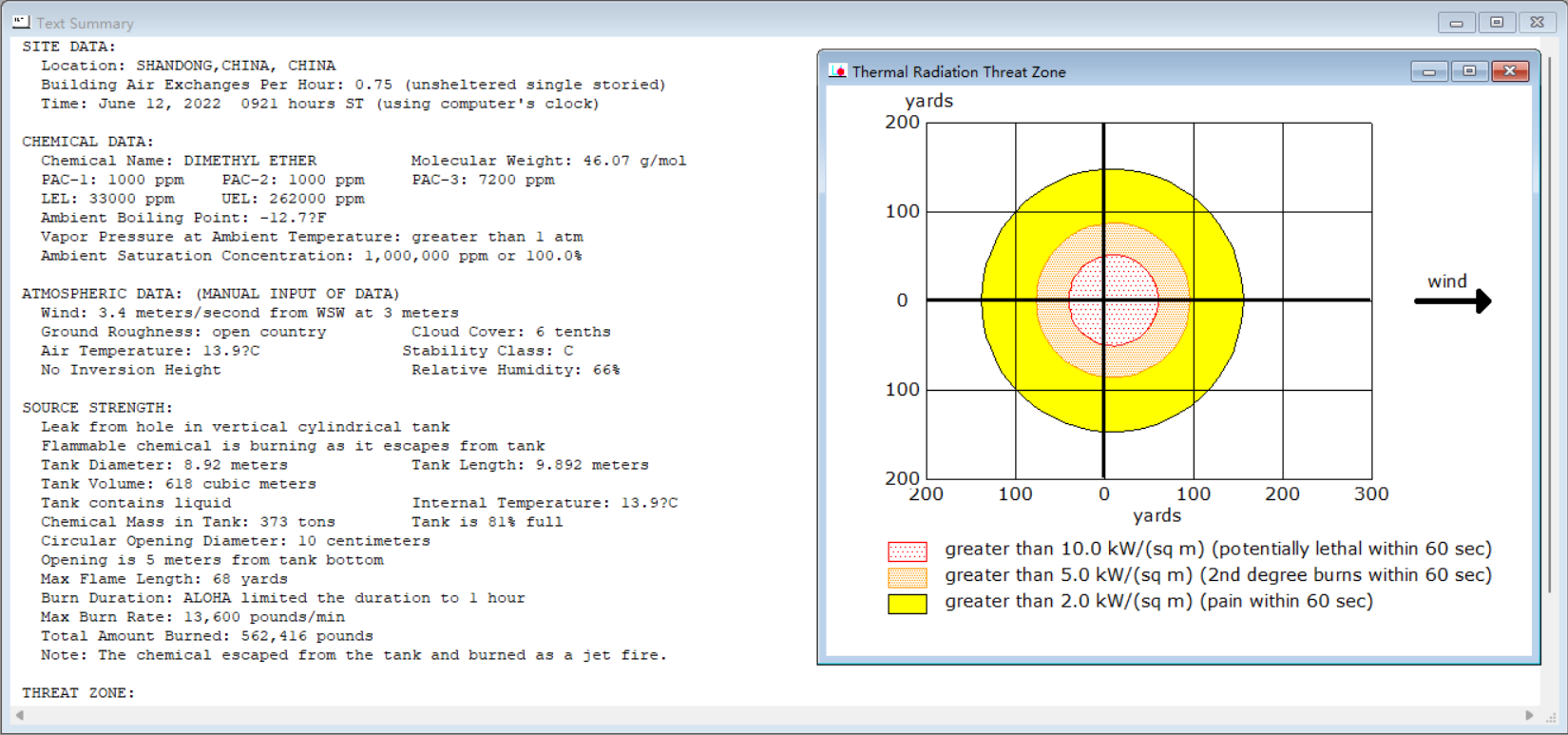Click 'Chemical Name: DIMETHYL ETHER' text
This screenshot has height=735, width=1568.
pyautogui.click(x=179, y=161)
